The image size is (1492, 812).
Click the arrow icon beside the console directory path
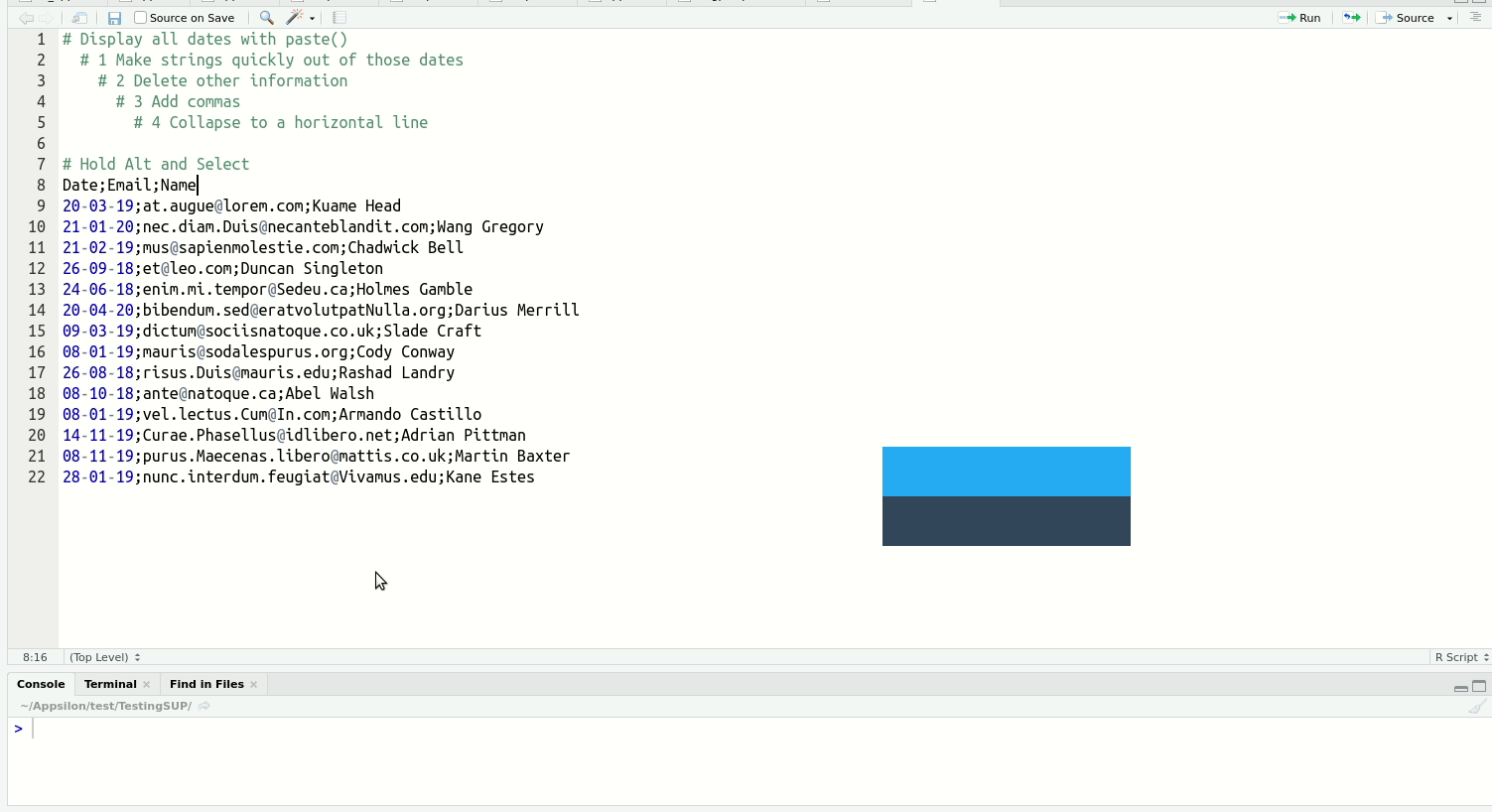(x=204, y=706)
